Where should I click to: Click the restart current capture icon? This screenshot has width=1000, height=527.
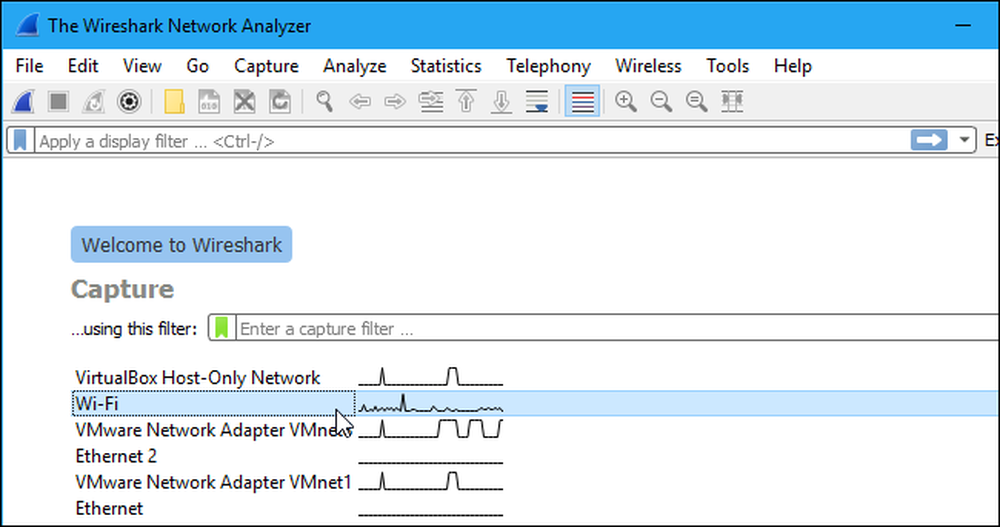click(x=93, y=101)
